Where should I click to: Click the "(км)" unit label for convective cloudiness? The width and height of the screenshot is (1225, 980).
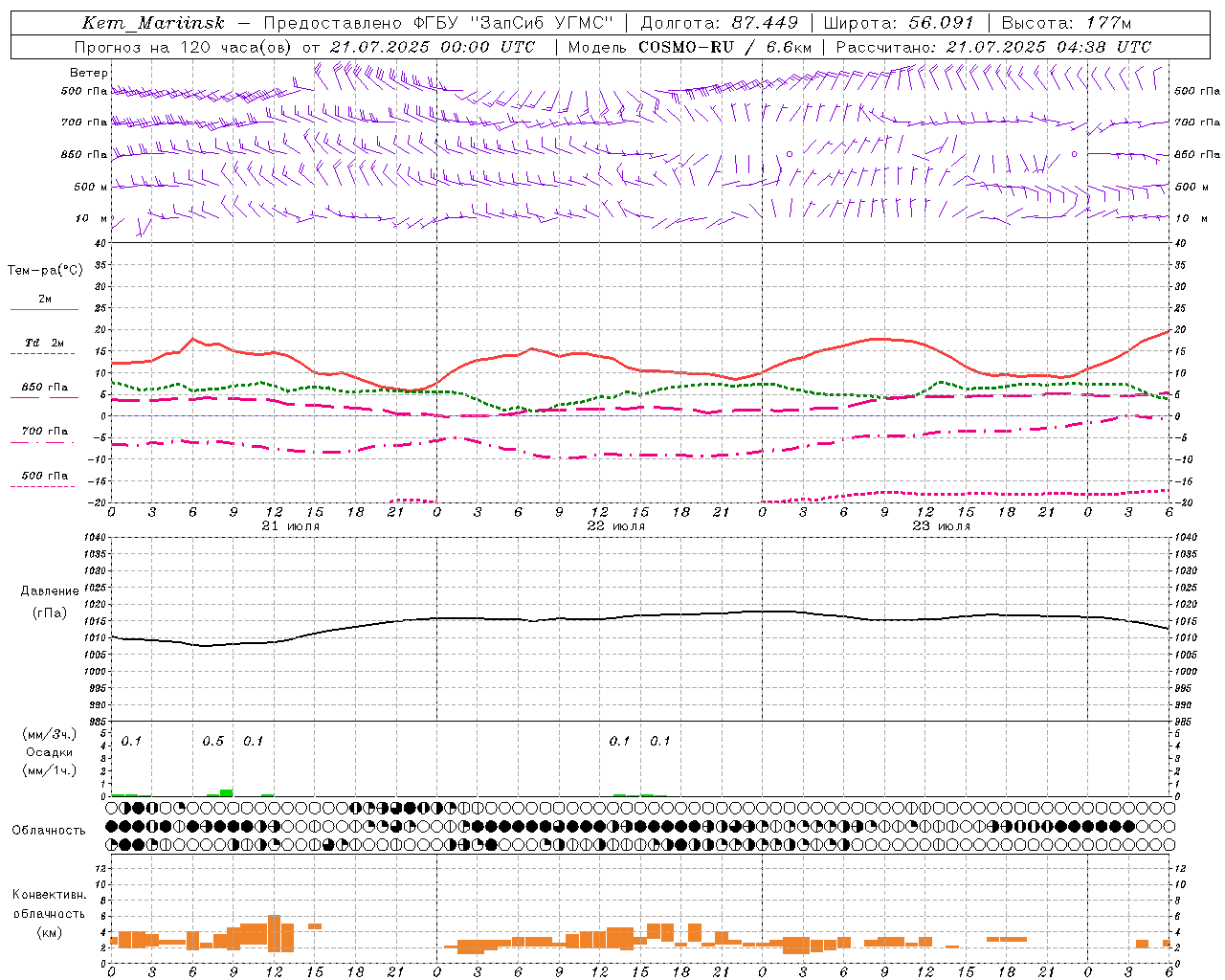coord(49,932)
